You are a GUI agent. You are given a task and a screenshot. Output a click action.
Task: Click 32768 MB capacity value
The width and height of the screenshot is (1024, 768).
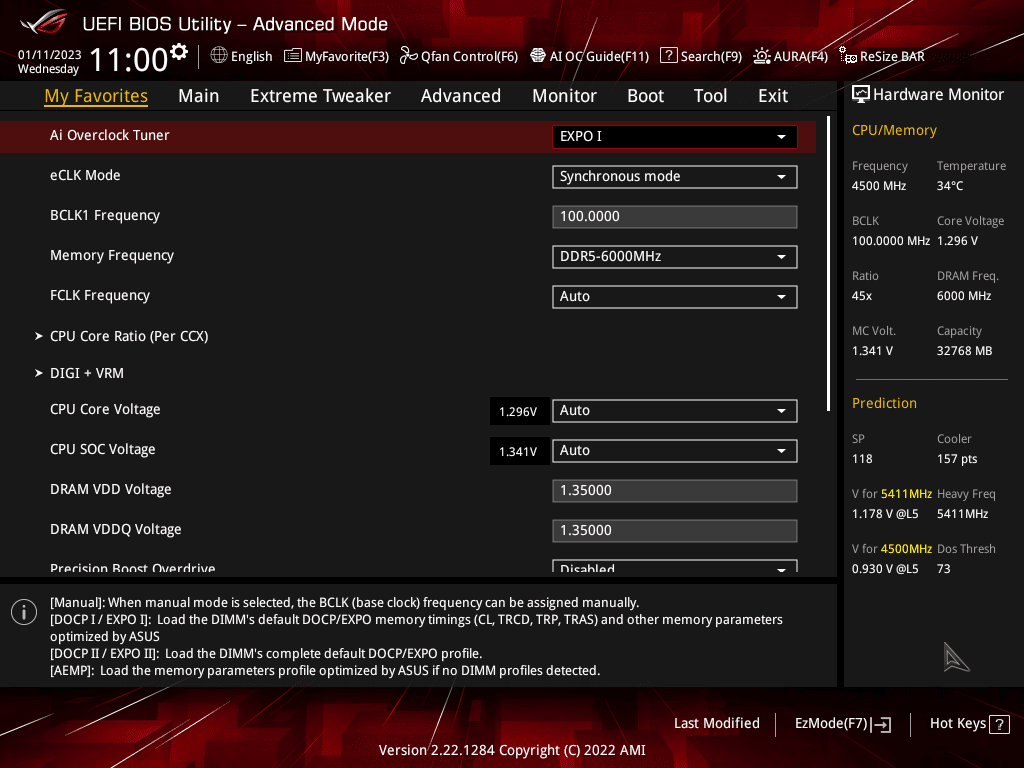point(965,351)
